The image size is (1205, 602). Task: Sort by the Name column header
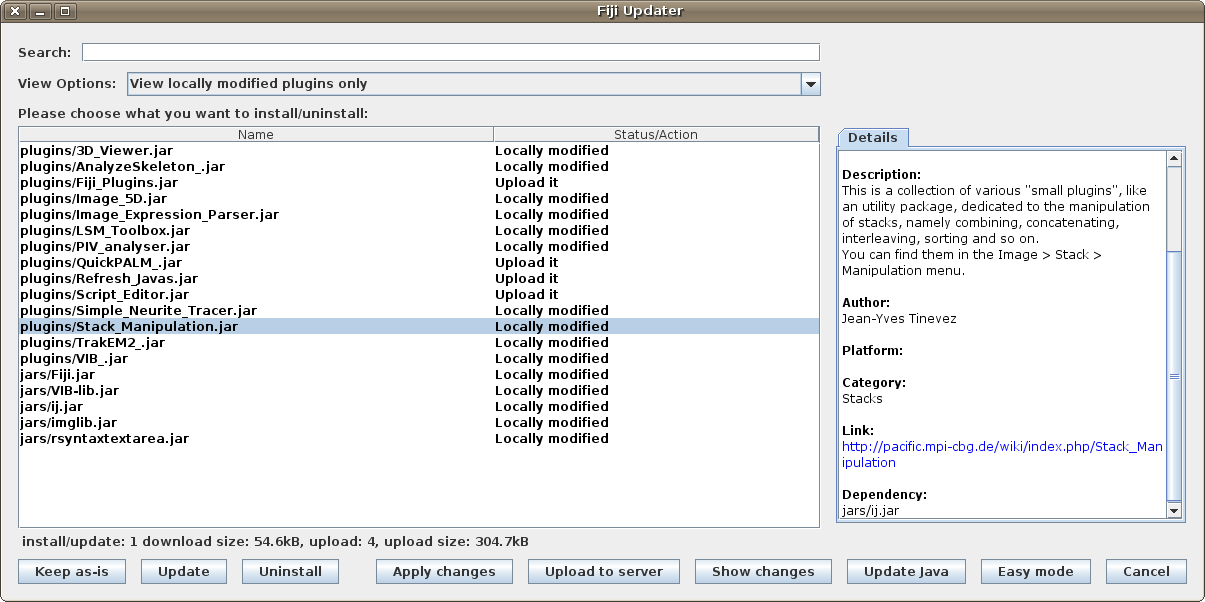pos(256,134)
